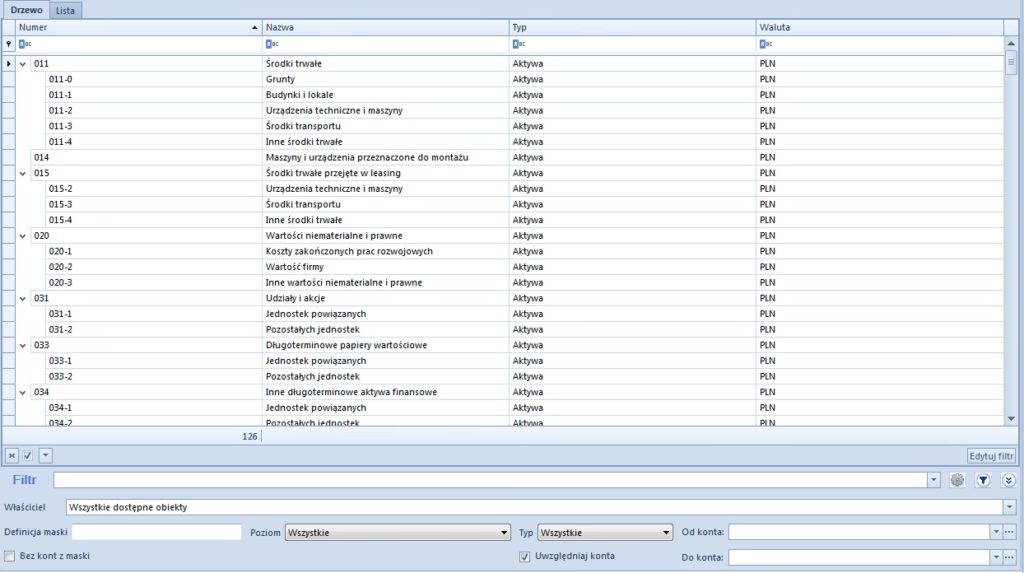Viewport: 1024px width, 573px height.
Task: Apply filter using the funnel icon
Action: (x=983, y=480)
